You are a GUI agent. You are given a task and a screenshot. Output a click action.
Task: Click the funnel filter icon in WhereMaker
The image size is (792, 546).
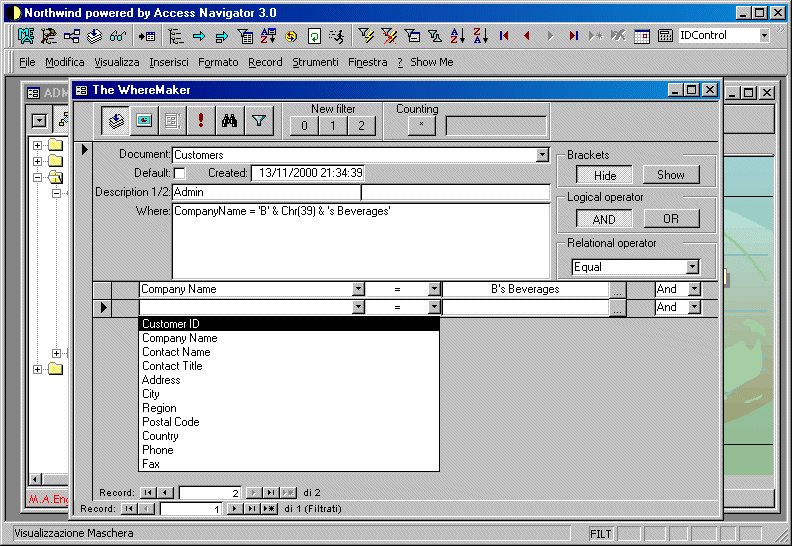258,120
